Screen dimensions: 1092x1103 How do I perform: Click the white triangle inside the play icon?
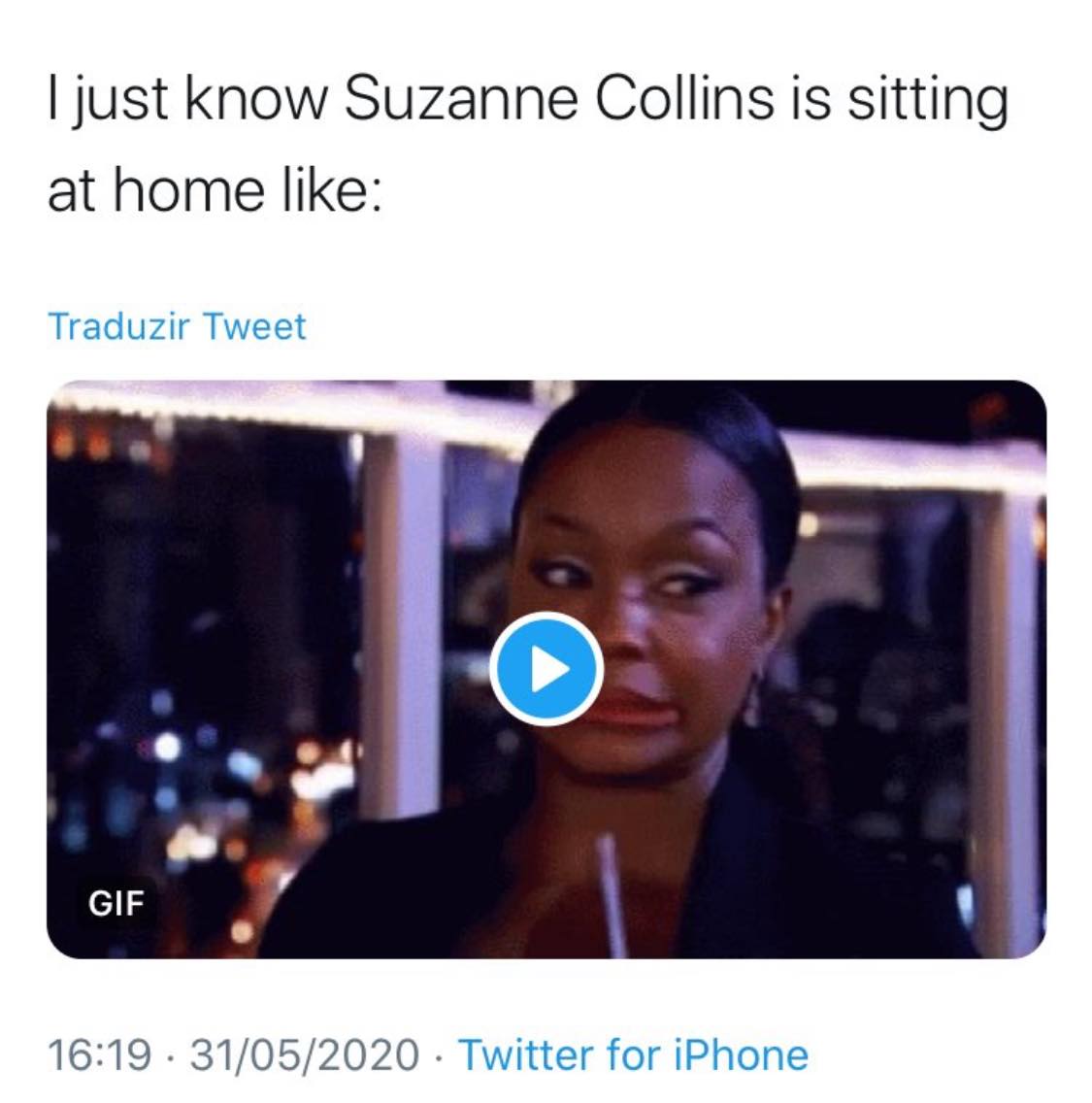[x=549, y=669]
